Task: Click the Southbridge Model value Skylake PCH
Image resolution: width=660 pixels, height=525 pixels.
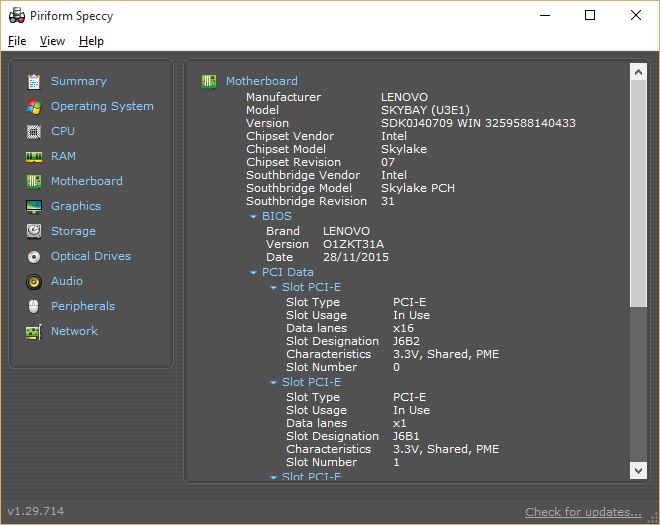Action: pos(418,188)
